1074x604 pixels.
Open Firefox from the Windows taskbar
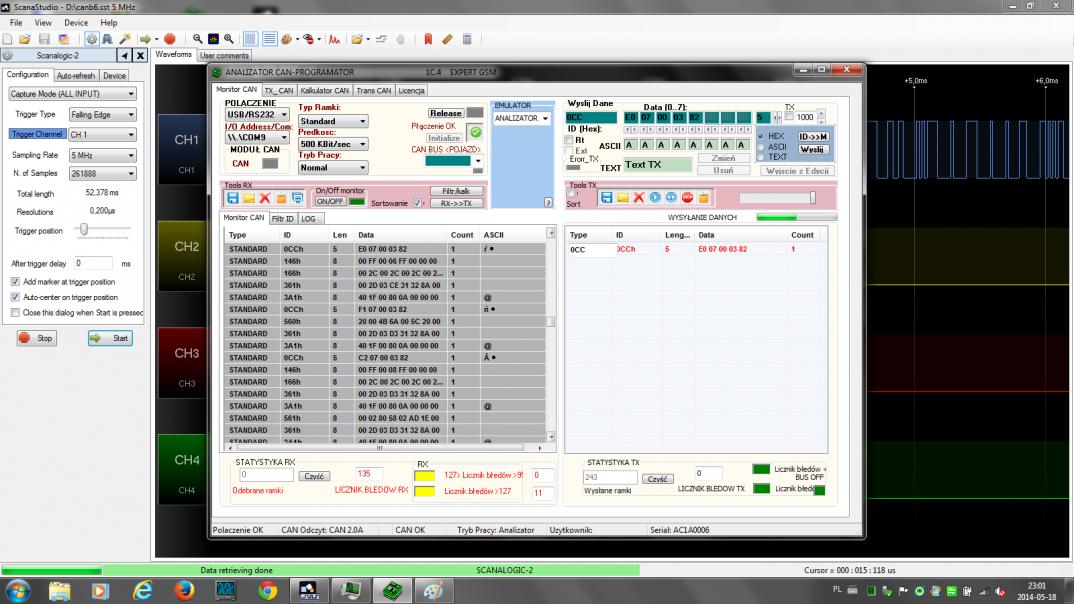183,590
